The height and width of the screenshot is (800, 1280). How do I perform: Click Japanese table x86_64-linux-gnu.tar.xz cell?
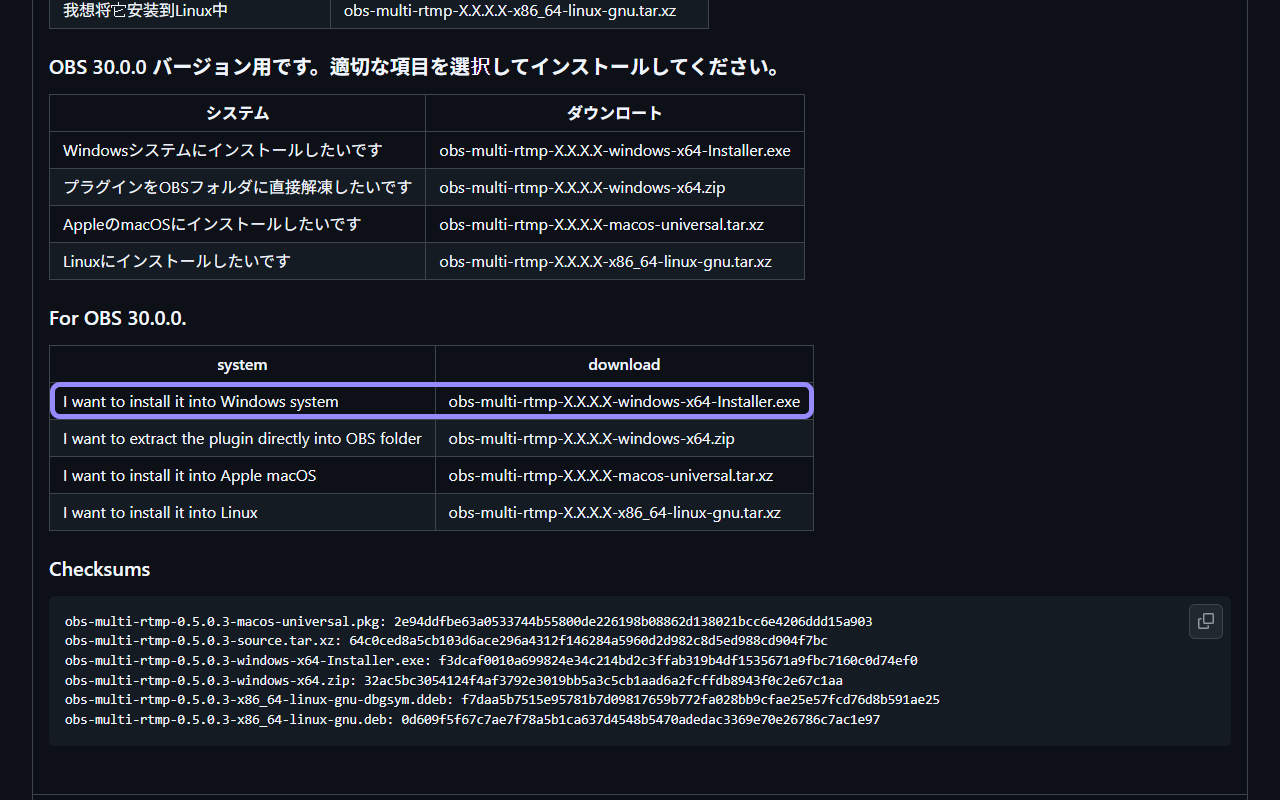(615, 262)
